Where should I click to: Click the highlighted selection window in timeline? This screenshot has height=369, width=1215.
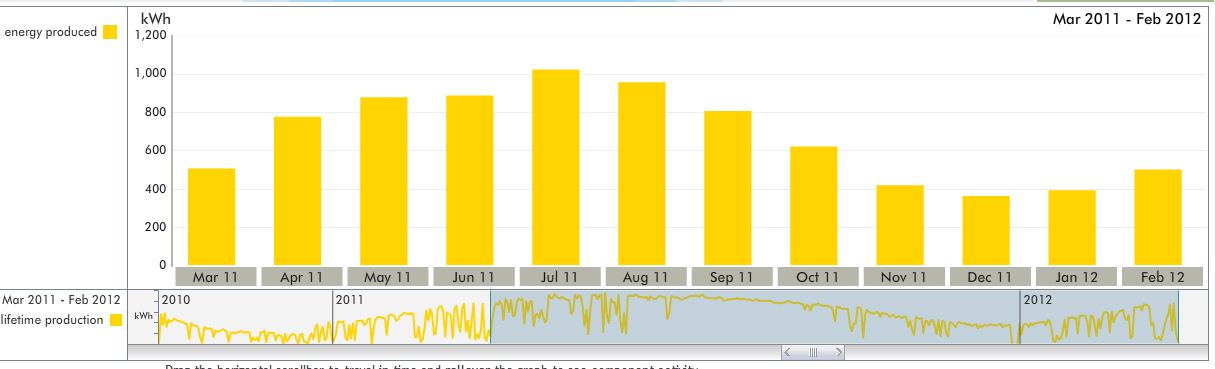(835, 318)
